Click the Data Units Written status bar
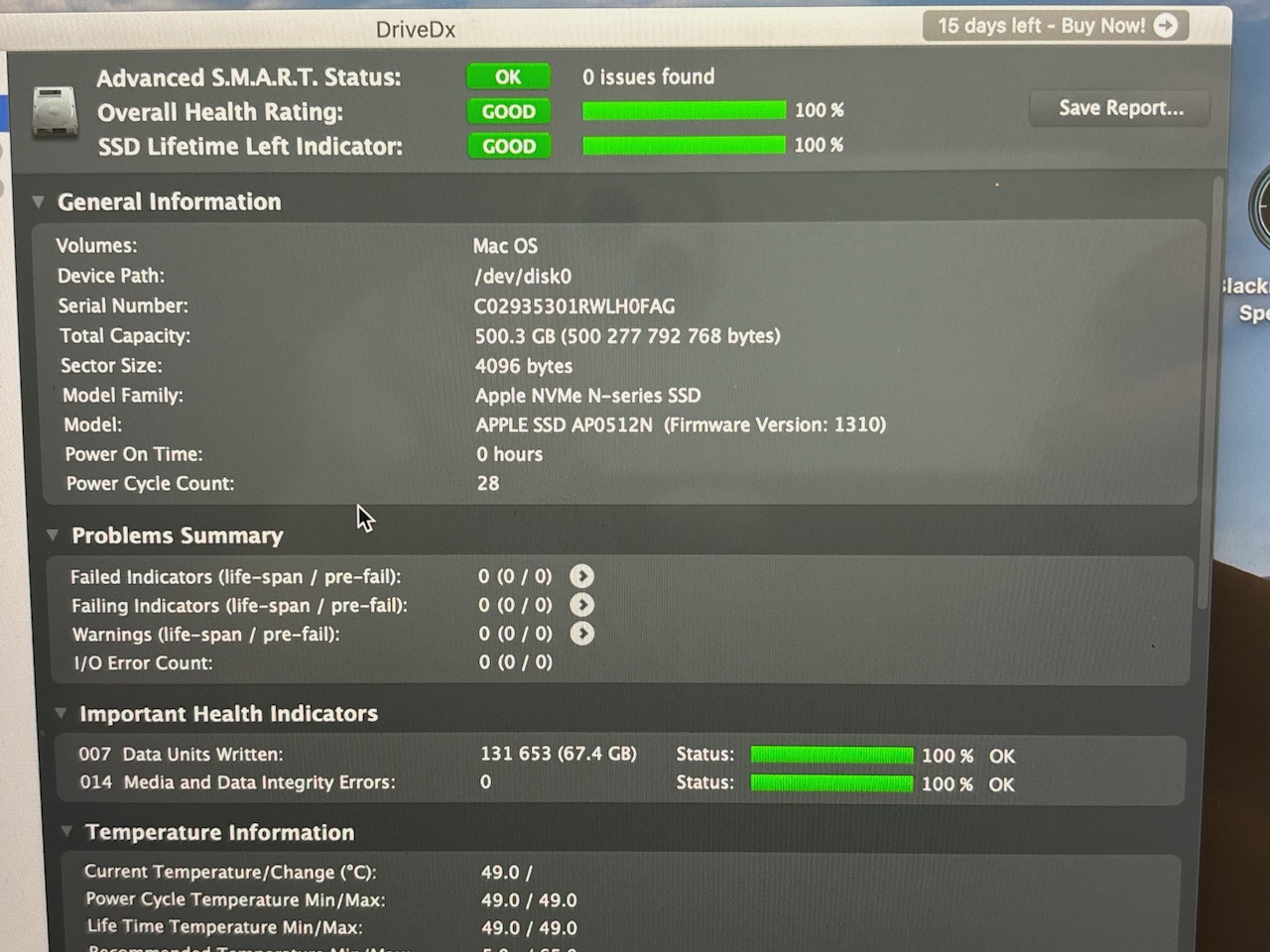This screenshot has height=952, width=1270. click(x=831, y=756)
